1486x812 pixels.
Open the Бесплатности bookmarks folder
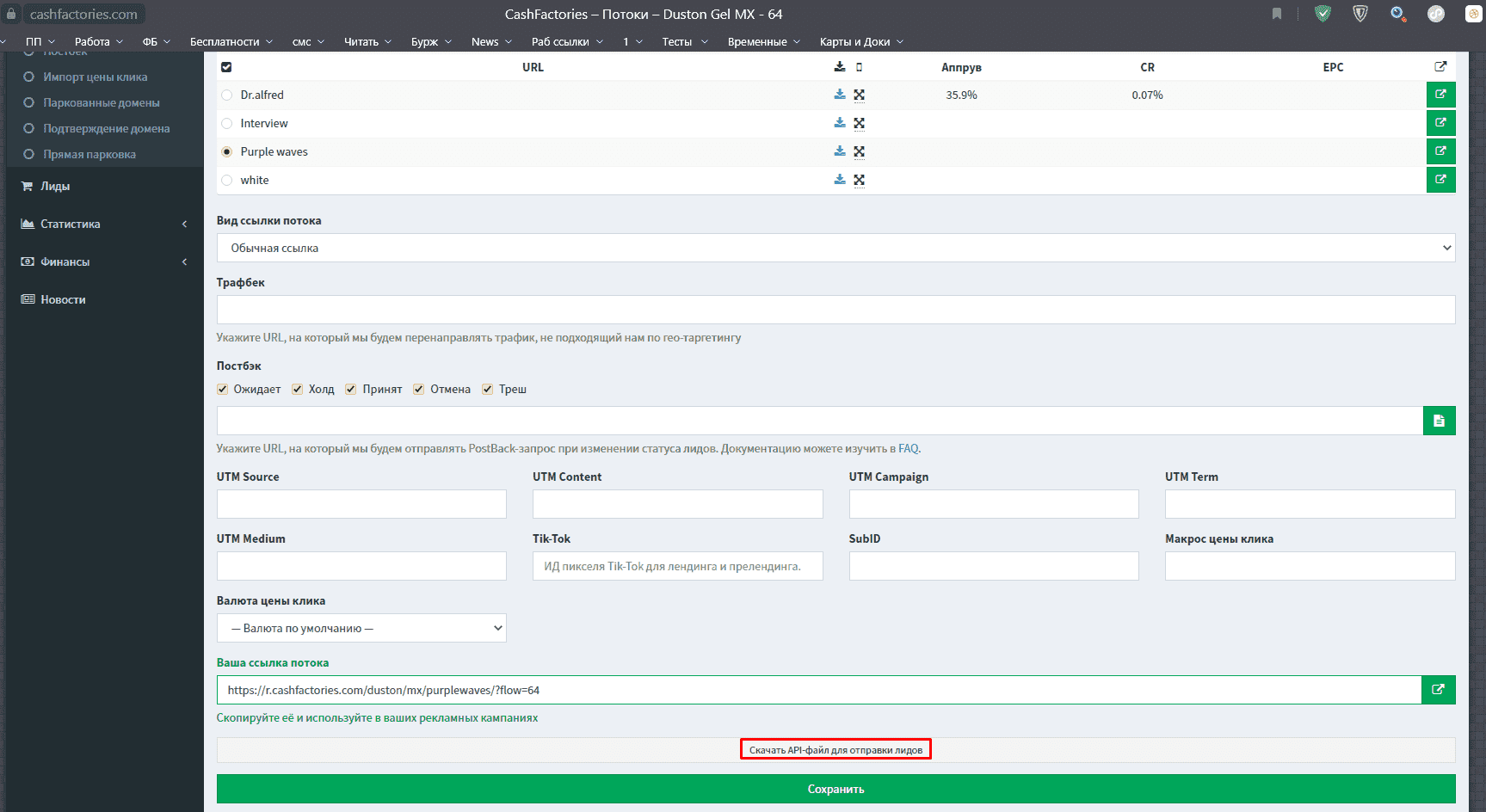(x=231, y=41)
